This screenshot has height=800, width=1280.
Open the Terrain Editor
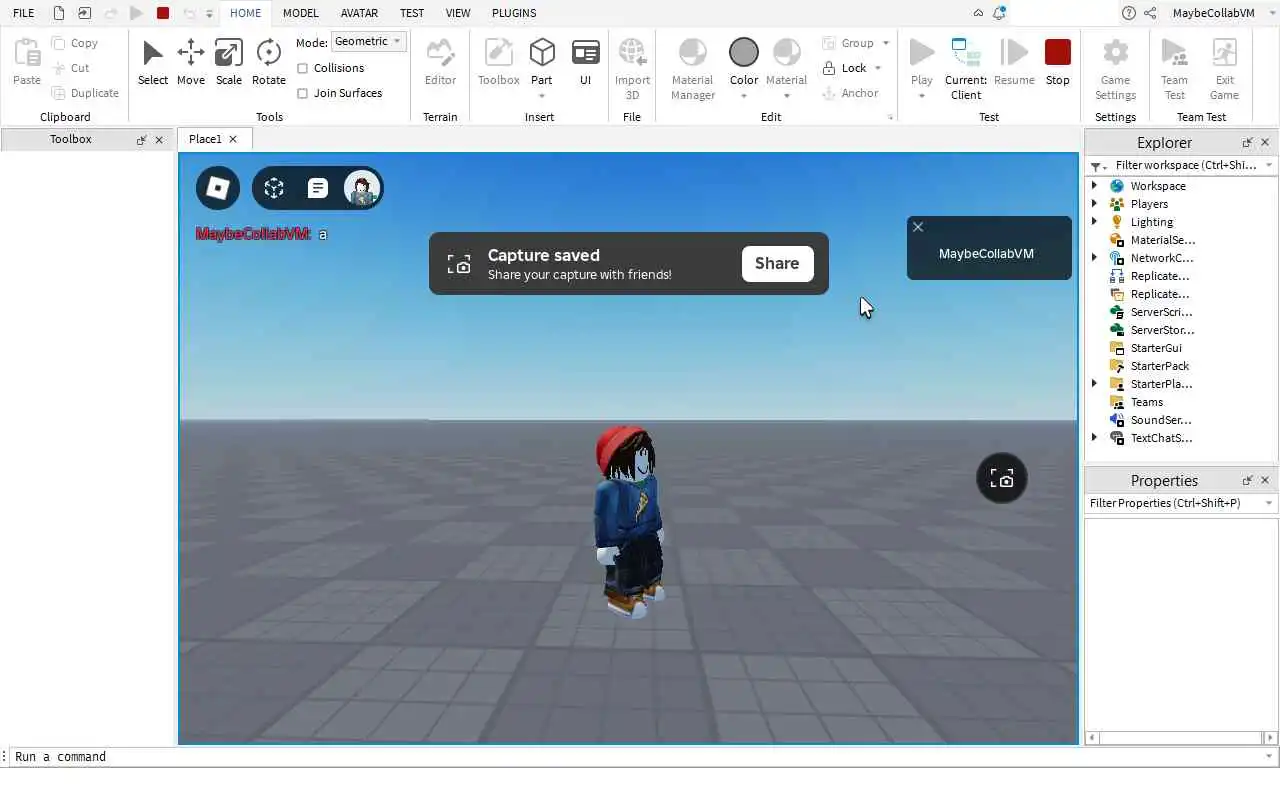[x=440, y=63]
